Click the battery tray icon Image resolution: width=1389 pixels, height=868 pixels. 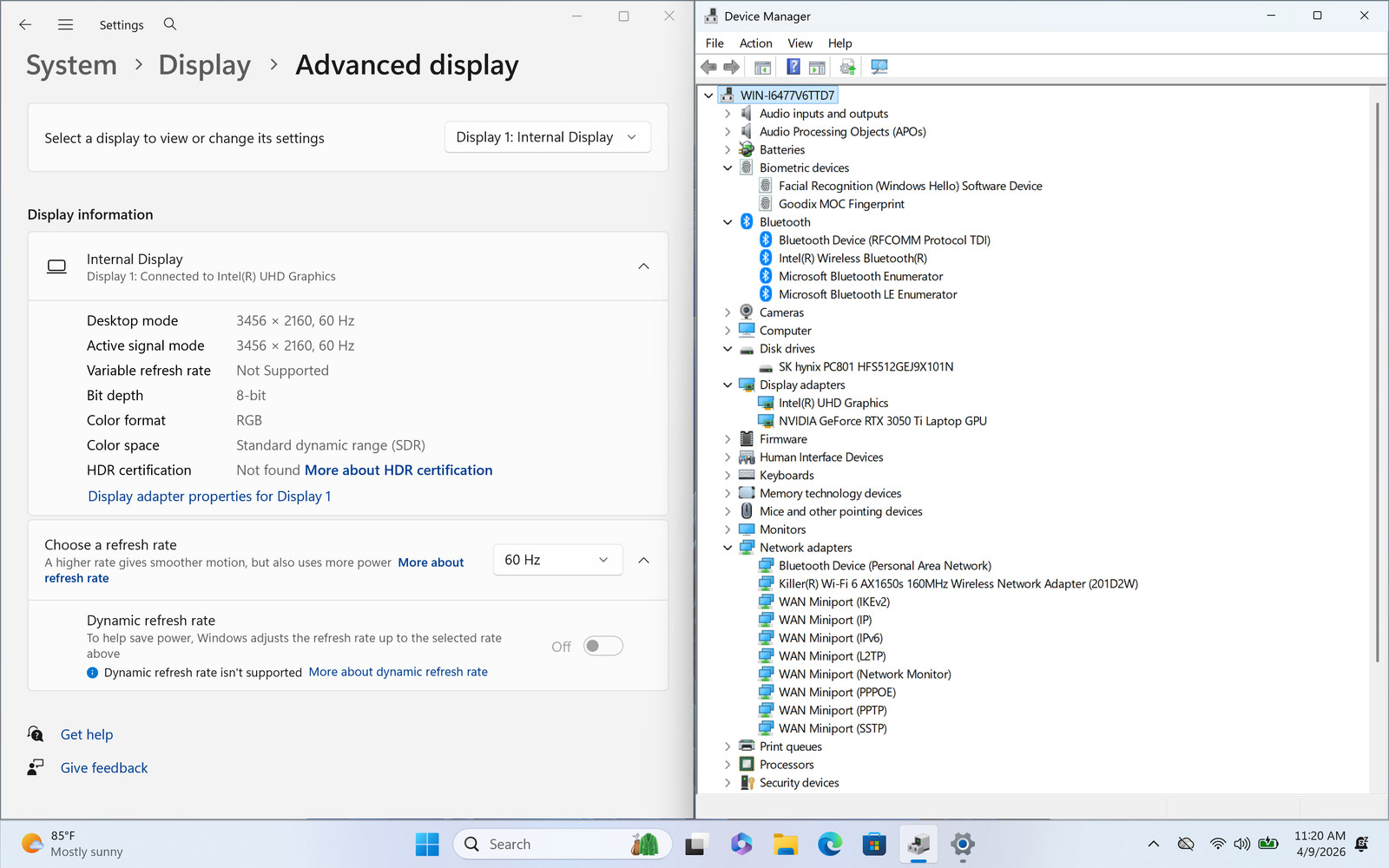point(1268,844)
